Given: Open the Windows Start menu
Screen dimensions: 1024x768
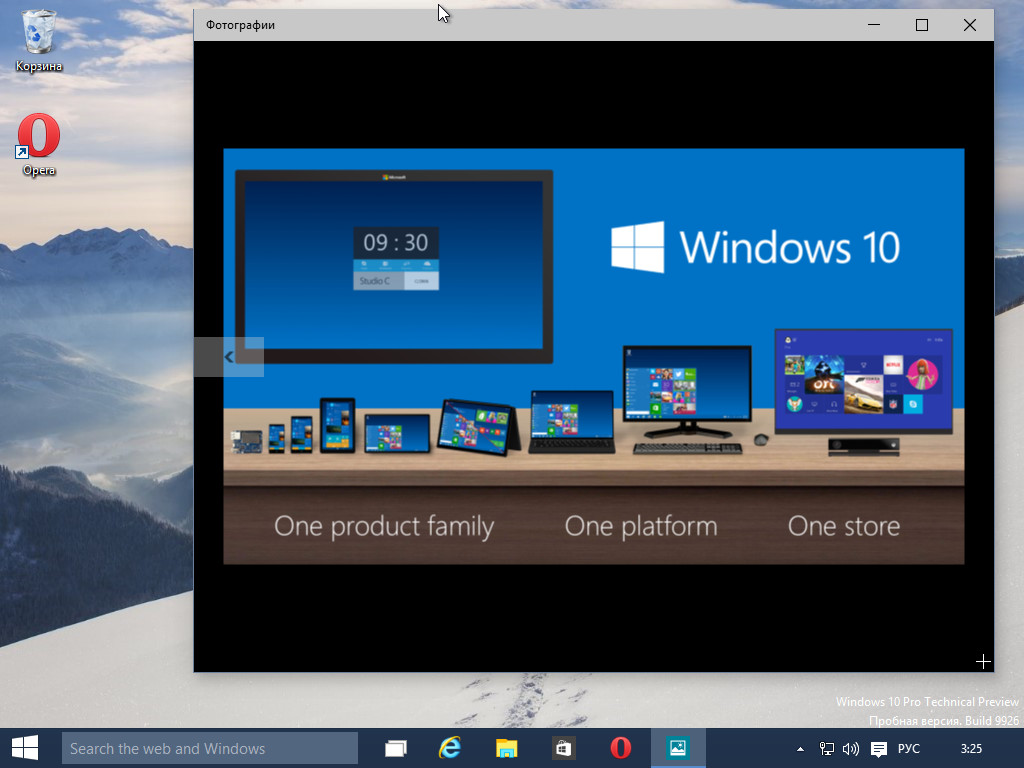Looking at the screenshot, I should 25,748.
